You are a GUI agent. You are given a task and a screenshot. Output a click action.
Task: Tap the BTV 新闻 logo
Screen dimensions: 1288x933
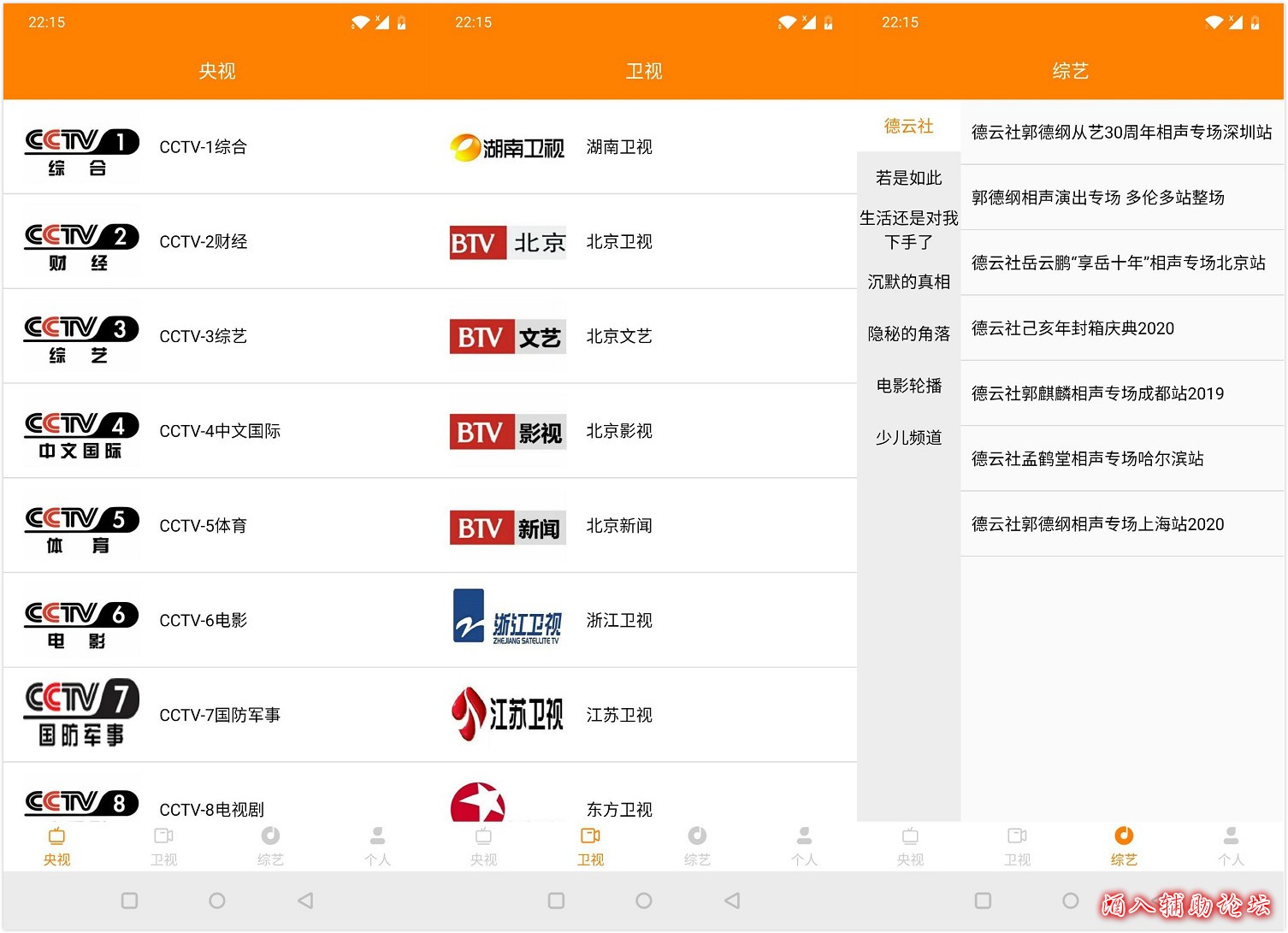(x=507, y=528)
